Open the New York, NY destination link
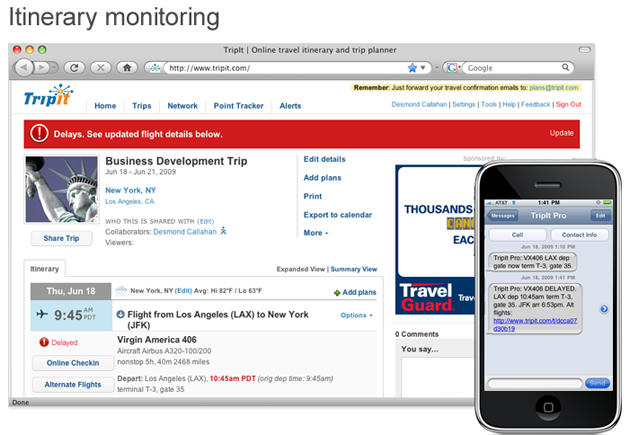The height and width of the screenshot is (435, 630). [131, 190]
